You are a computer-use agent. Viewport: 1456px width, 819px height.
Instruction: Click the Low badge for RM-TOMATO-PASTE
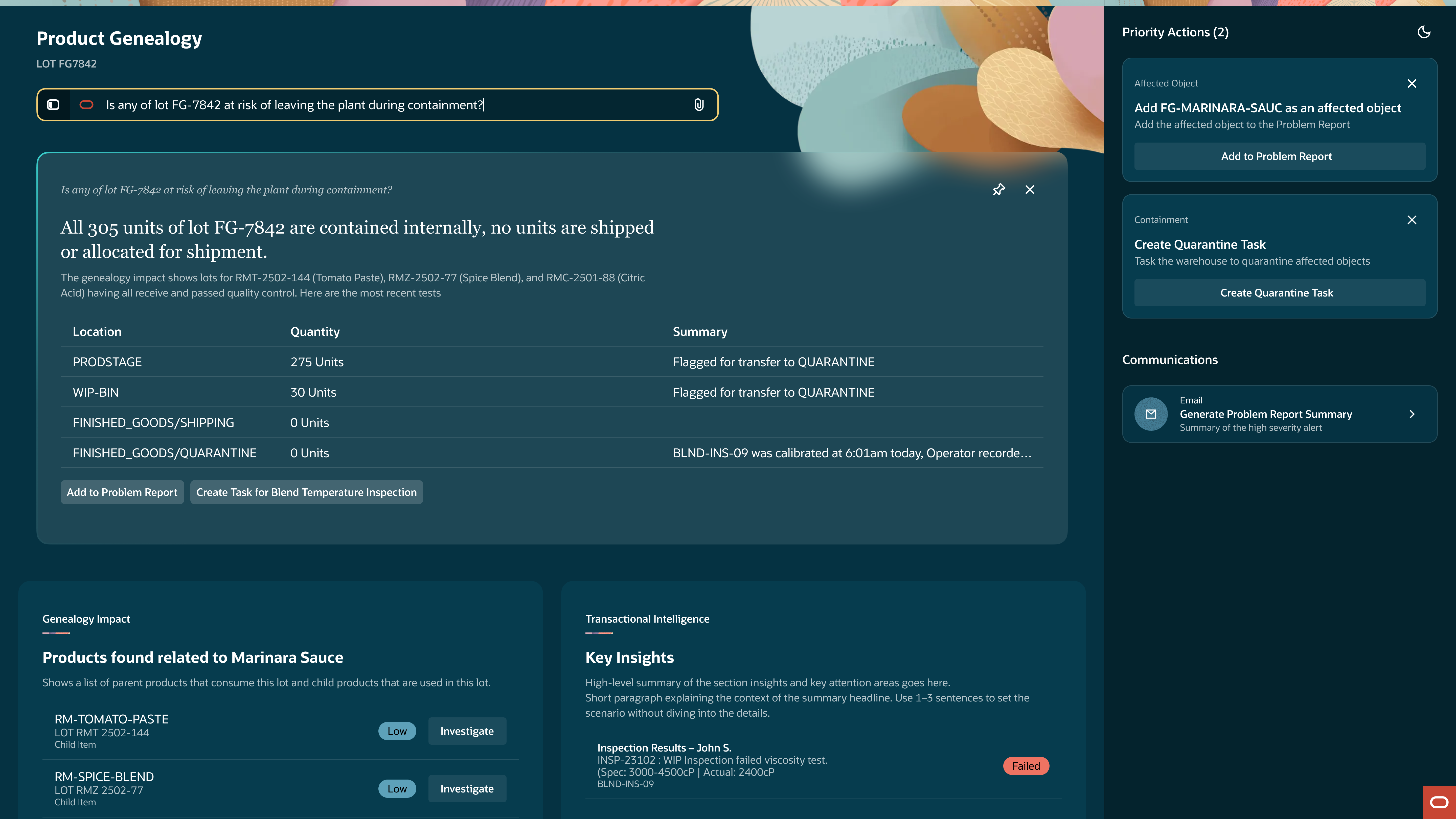point(397,731)
